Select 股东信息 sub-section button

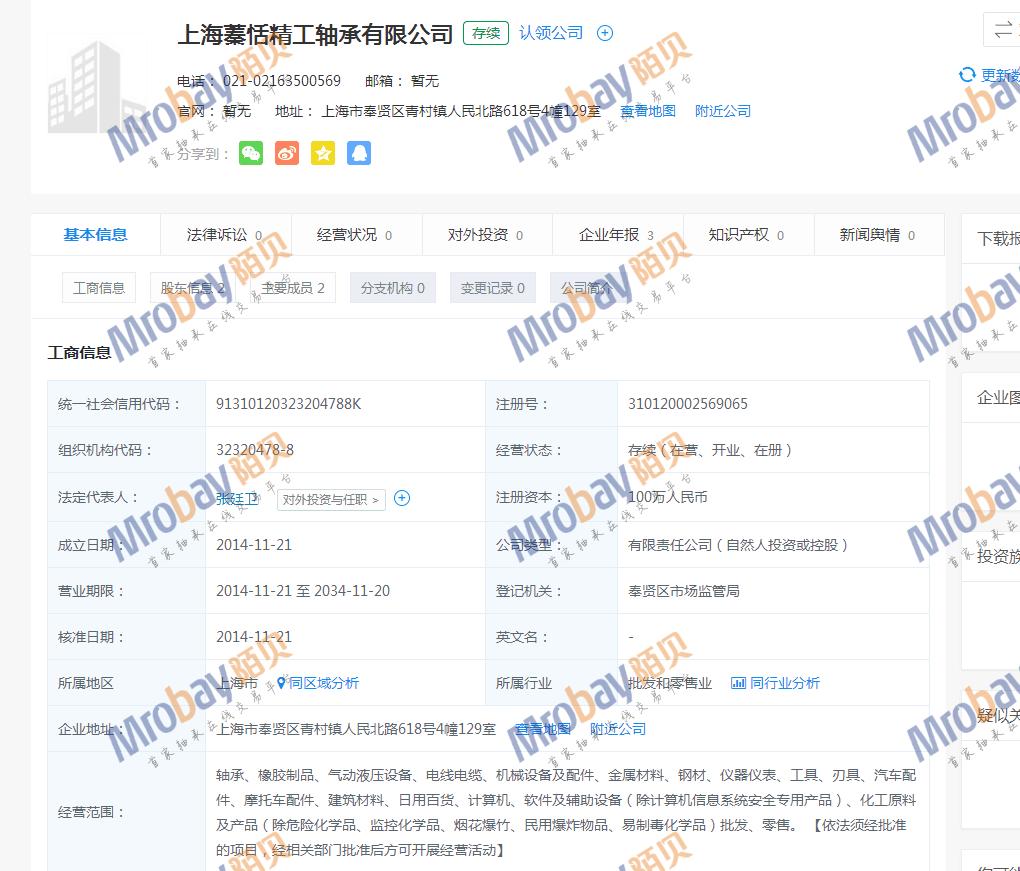click(x=193, y=288)
